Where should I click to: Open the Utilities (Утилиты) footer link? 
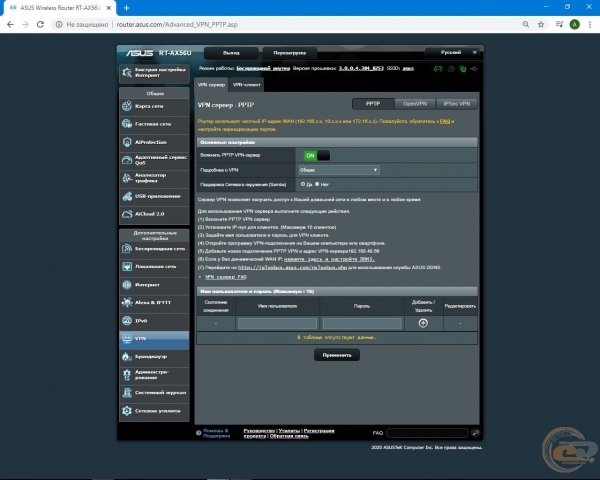(x=289, y=431)
